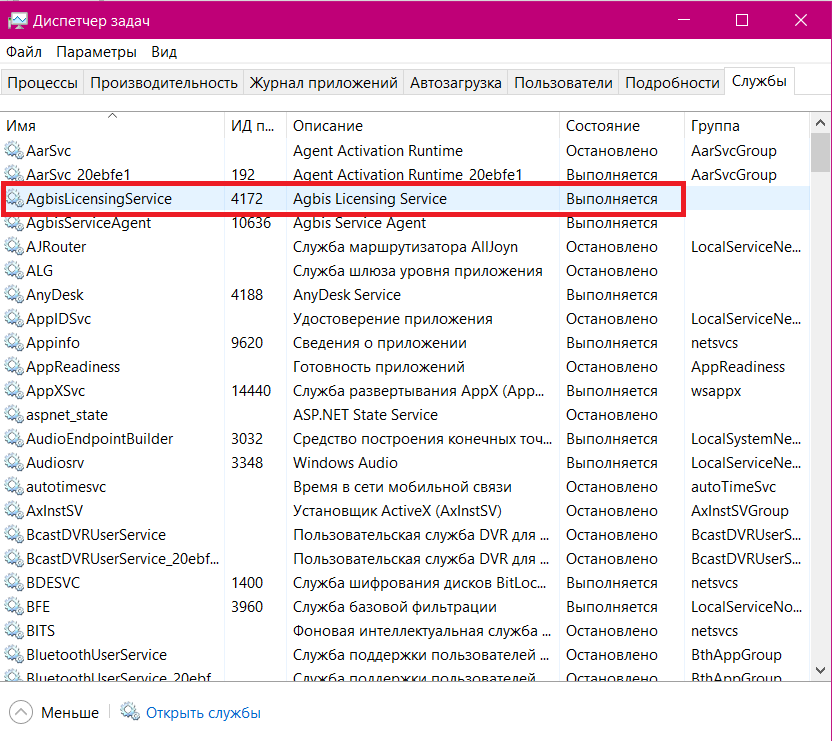Sort services by the Имя column header
This screenshot has width=832, height=741.
(x=112, y=126)
